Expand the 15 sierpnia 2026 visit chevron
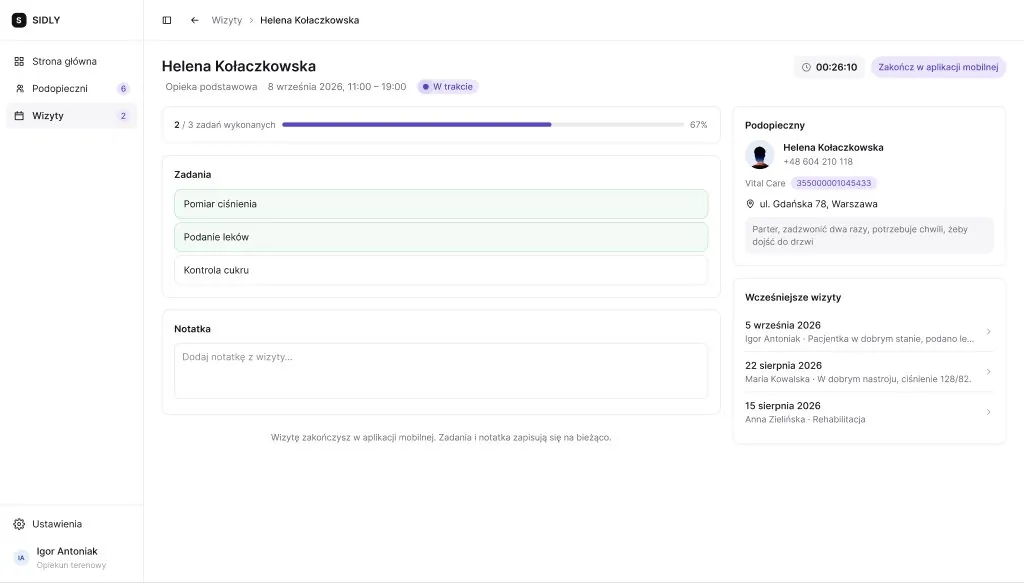Viewport: 1024px width, 583px height. tap(988, 413)
